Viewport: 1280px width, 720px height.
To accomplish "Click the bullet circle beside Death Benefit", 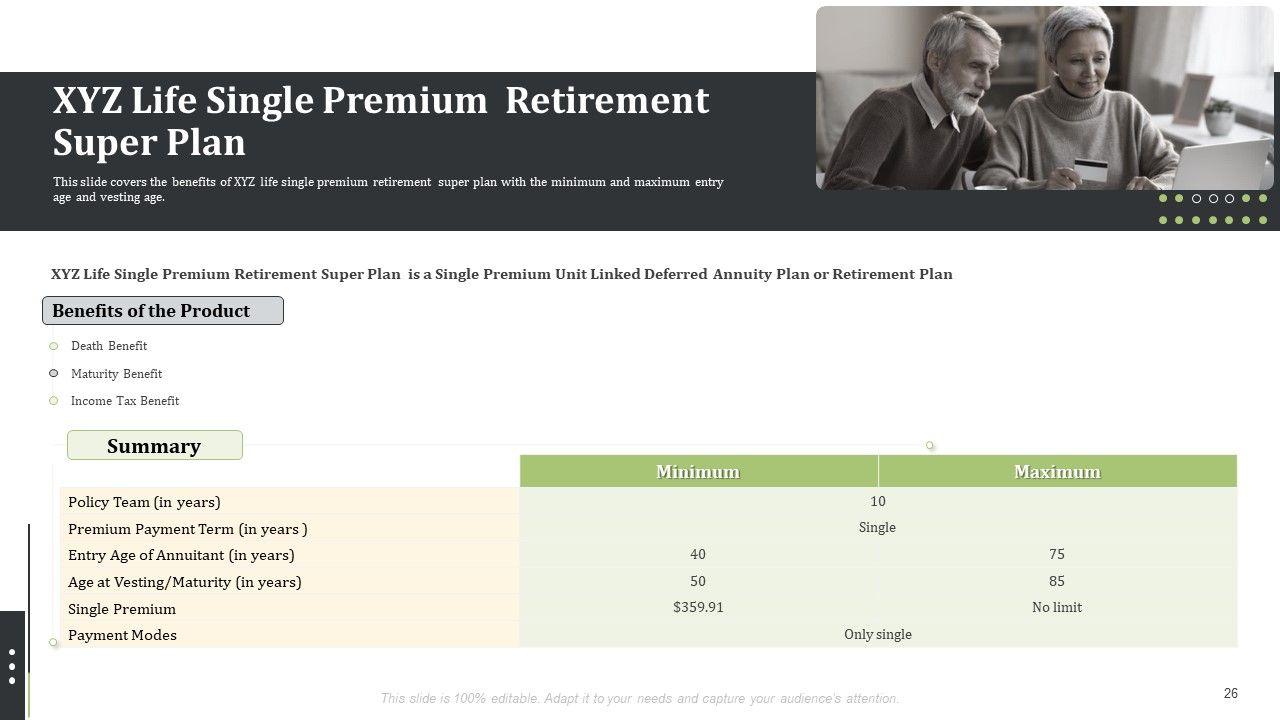I will (x=54, y=346).
